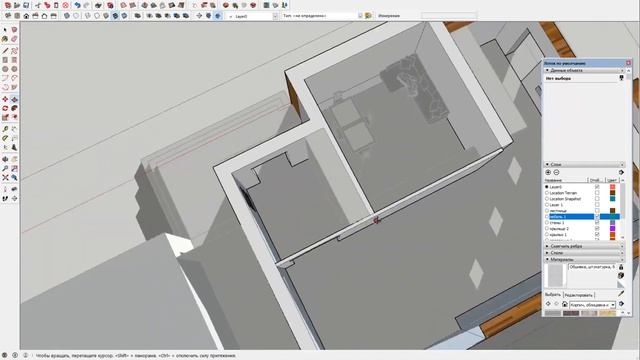
Task: Pick the material eyedropper sample tool
Action: click(x=621, y=293)
